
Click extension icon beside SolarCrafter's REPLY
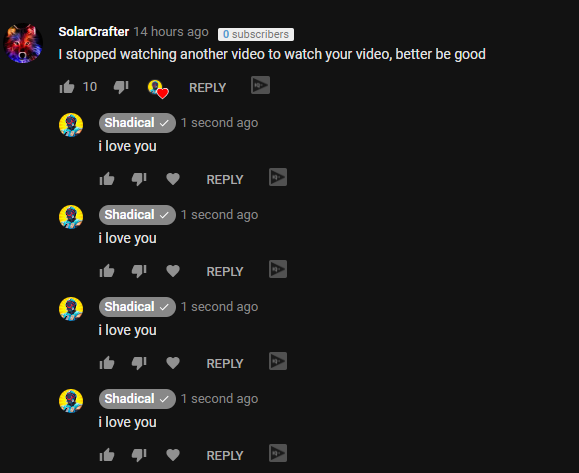pos(260,85)
